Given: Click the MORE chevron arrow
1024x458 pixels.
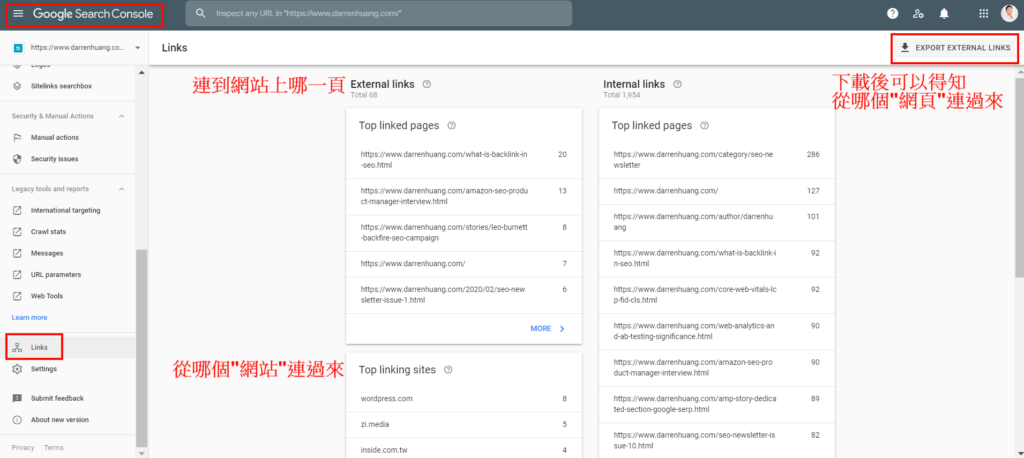Looking at the screenshot, I should click(x=562, y=329).
